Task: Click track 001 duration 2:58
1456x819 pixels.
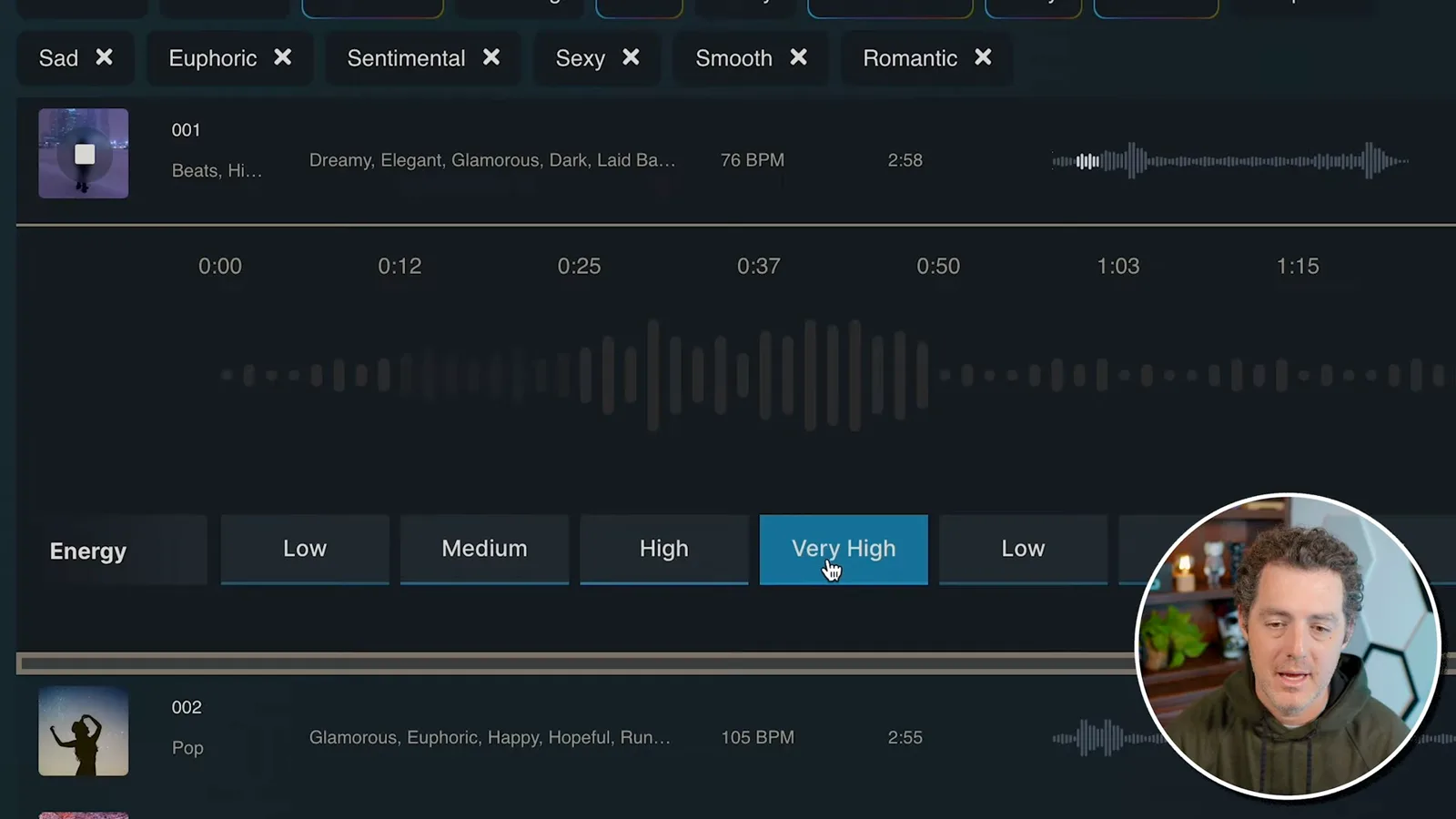Action: tap(905, 160)
